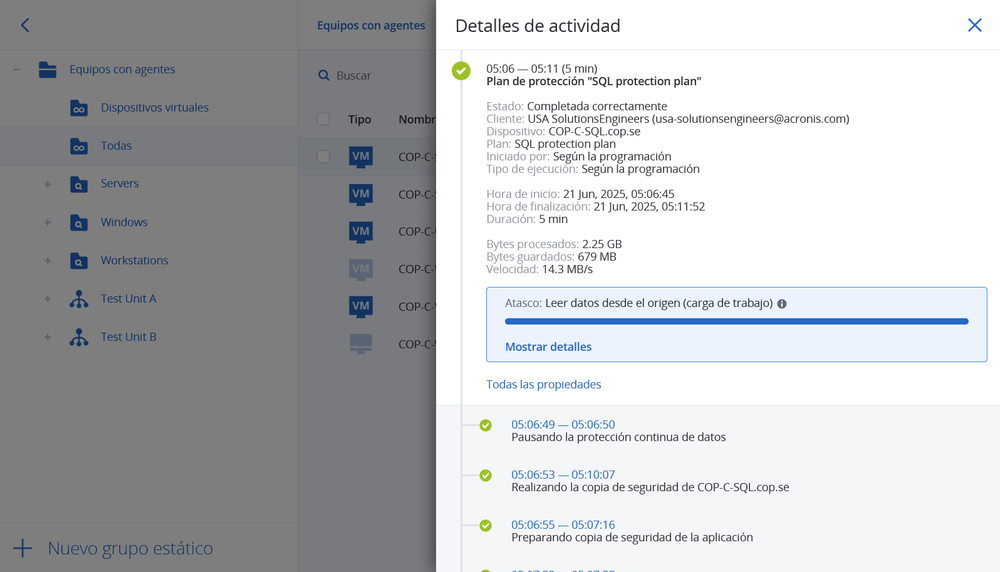
Task: Open Todas las propiedades link
Action: tap(543, 384)
